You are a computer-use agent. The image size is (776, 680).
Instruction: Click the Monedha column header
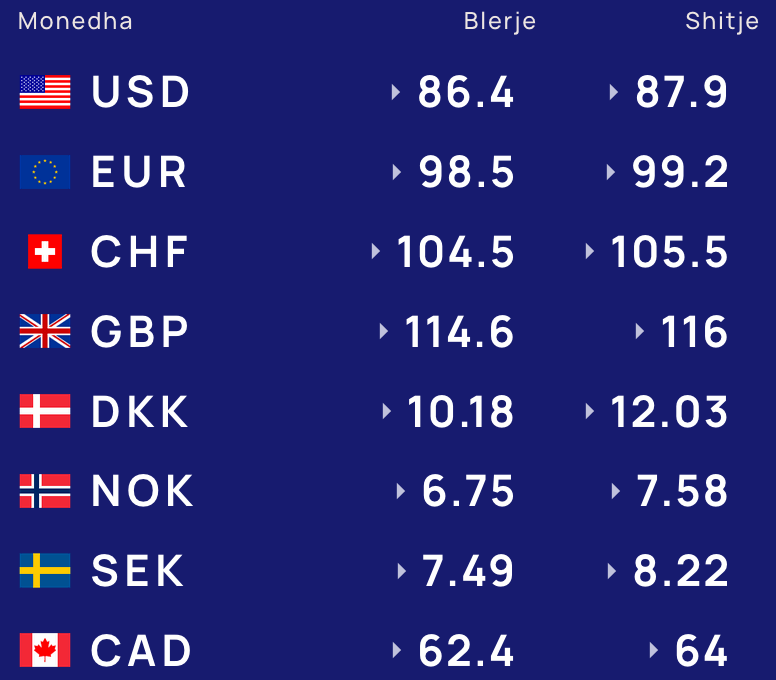pyautogui.click(x=75, y=21)
